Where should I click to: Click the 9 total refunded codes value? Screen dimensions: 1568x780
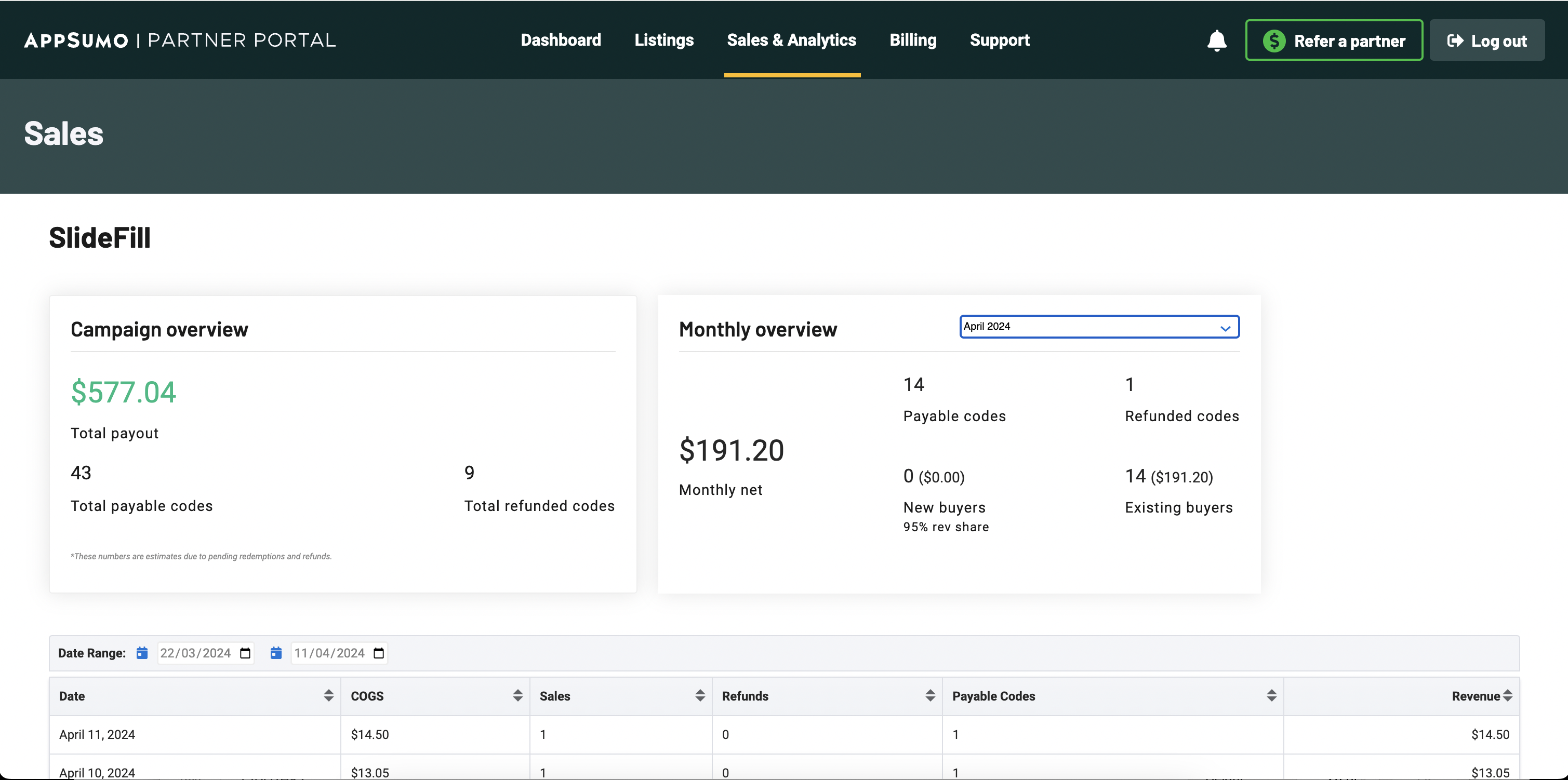click(x=469, y=473)
